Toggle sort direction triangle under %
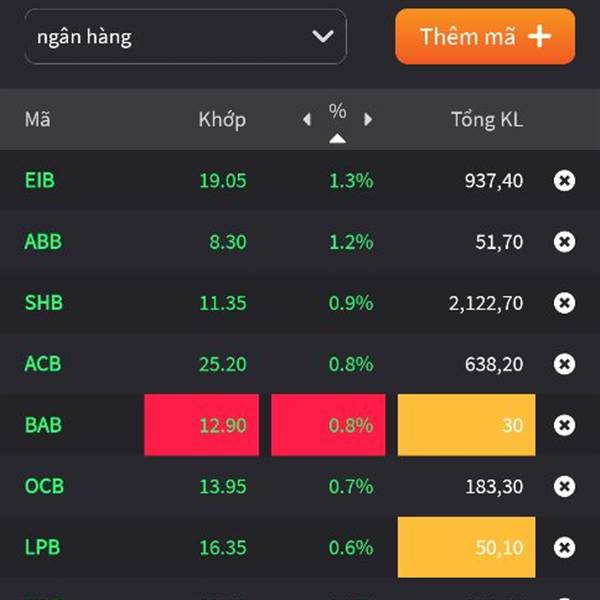 point(337,138)
